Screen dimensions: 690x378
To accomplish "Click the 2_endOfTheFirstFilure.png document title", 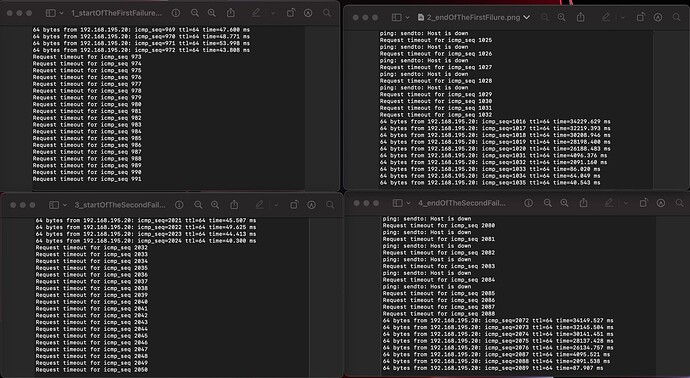I will point(473,17).
